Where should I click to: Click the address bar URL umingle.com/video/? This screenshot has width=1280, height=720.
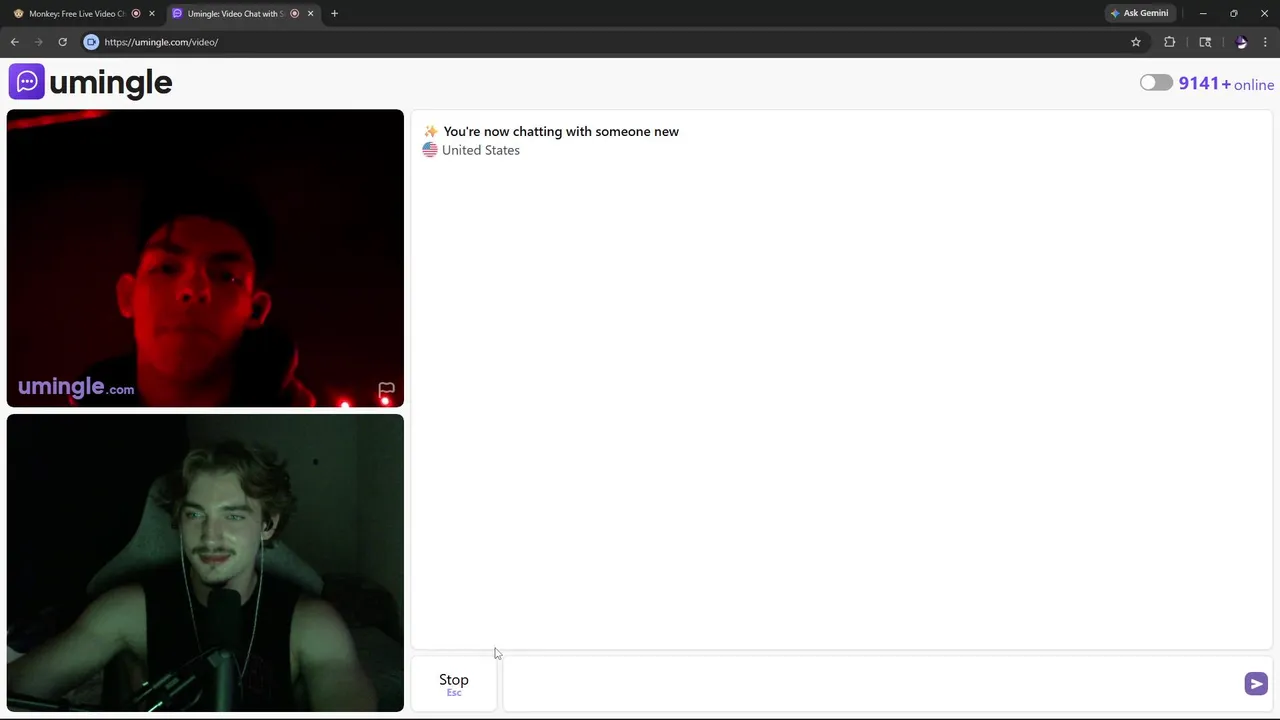click(x=161, y=42)
